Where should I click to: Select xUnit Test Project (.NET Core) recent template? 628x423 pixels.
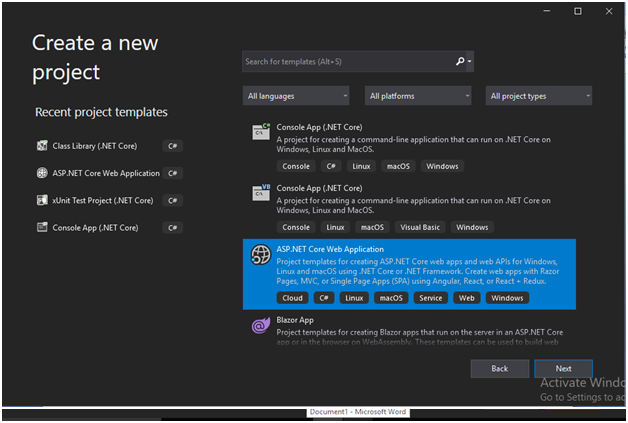(103, 200)
